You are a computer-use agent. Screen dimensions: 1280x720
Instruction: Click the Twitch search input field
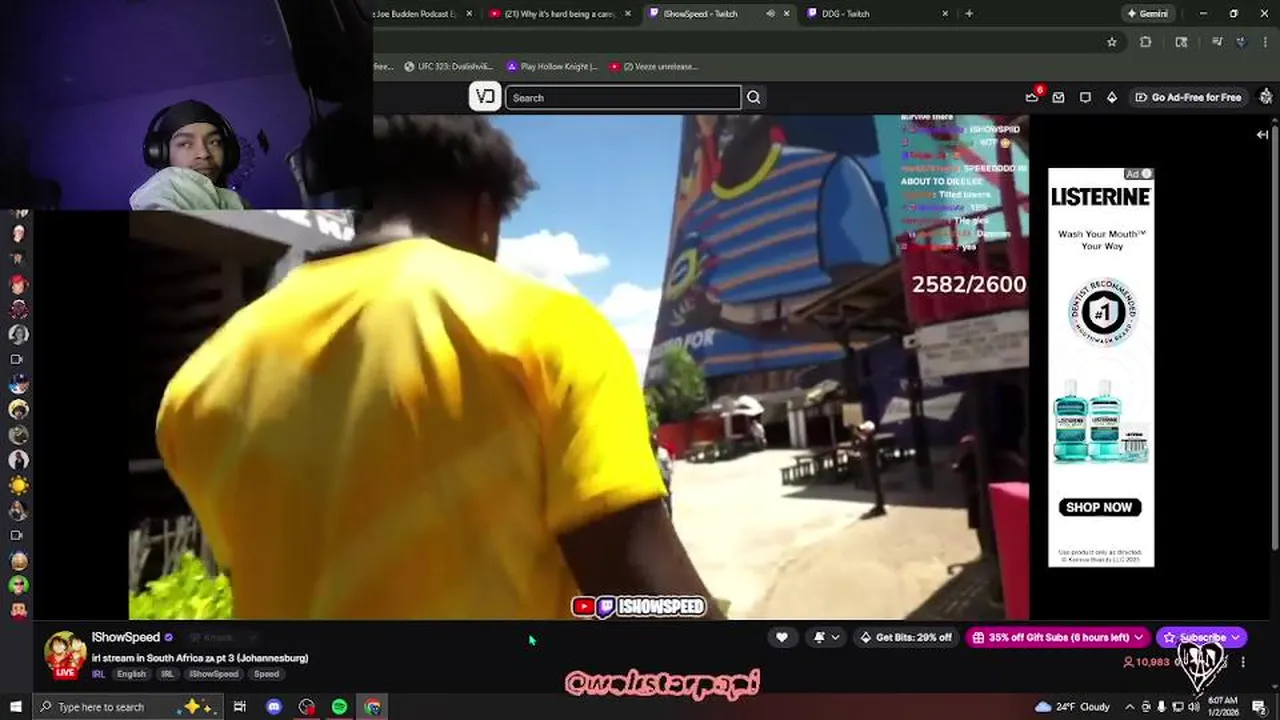click(x=623, y=98)
